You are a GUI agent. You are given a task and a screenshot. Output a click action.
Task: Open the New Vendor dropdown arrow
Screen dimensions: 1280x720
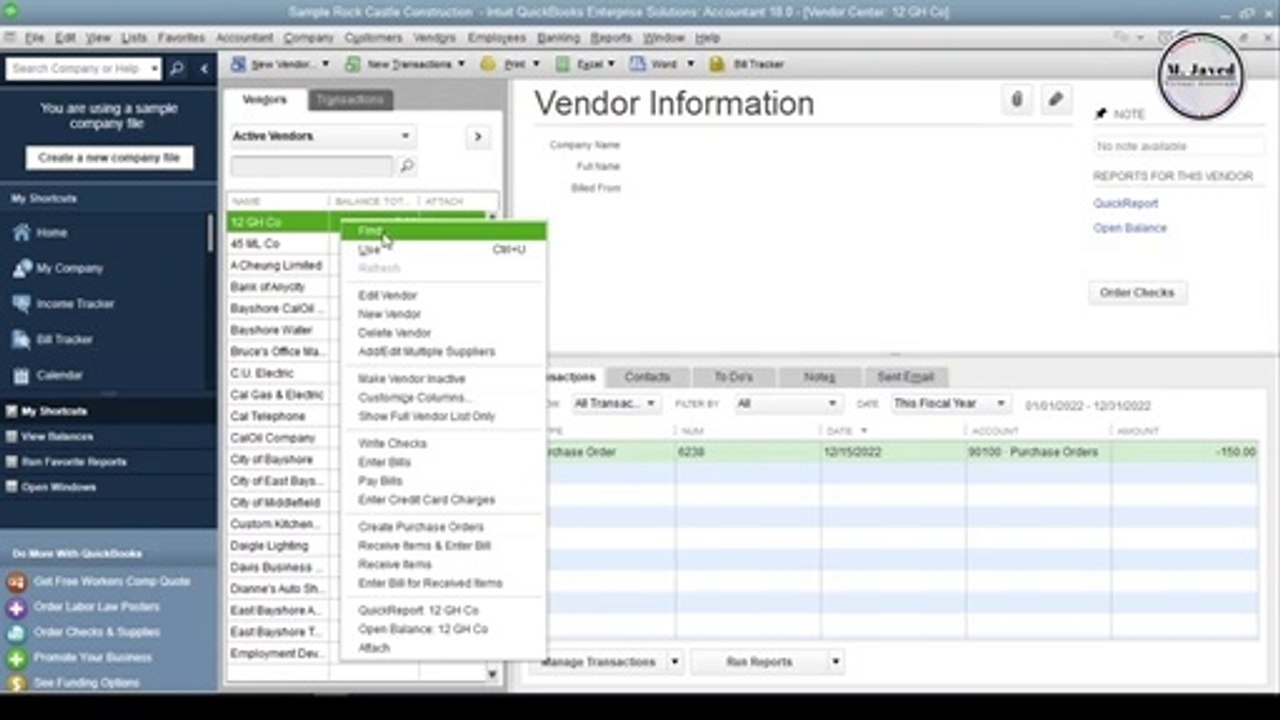tap(325, 64)
